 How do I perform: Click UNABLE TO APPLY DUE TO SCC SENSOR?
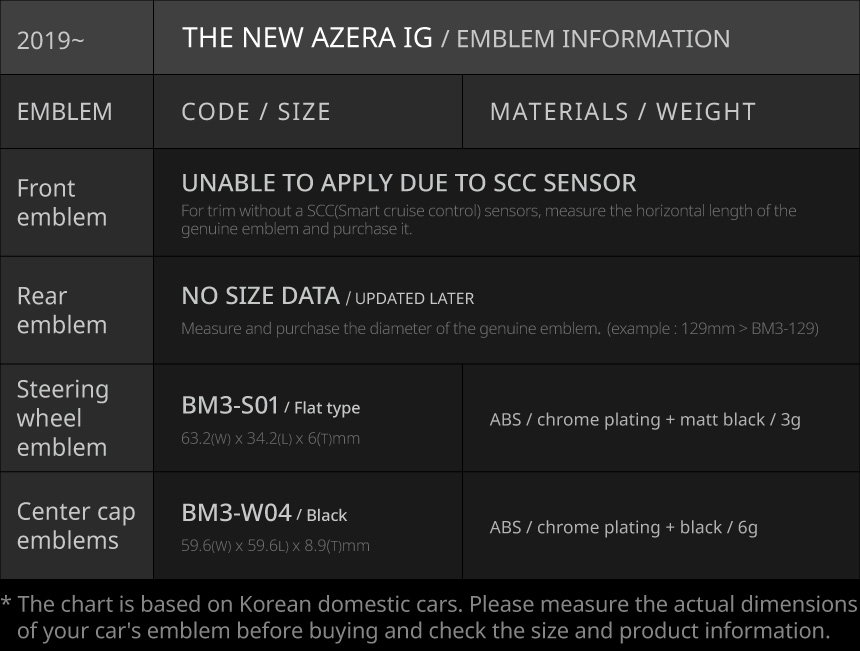tap(408, 183)
